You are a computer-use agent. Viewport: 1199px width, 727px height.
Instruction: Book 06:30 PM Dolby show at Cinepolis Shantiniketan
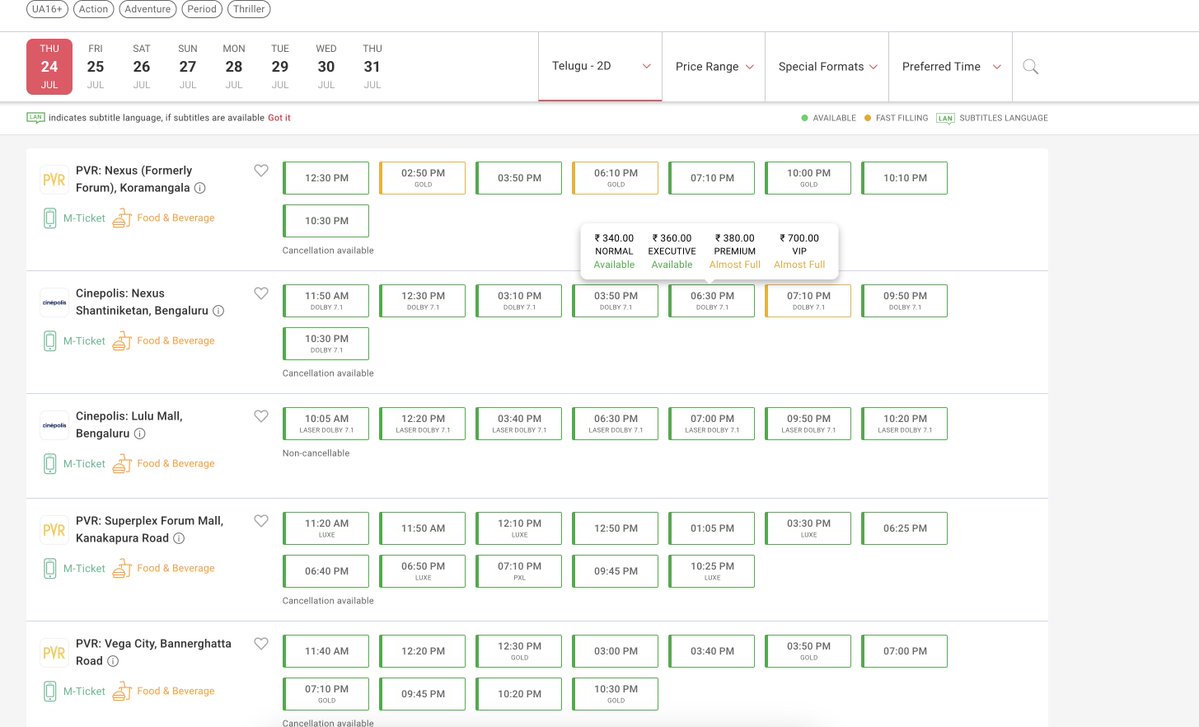tap(712, 300)
